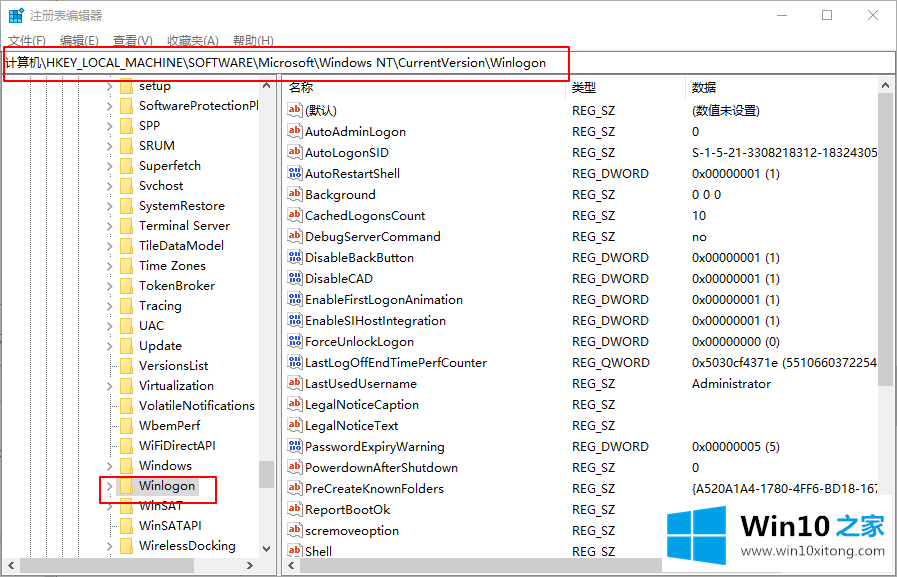Viewport: 897px width, 577px height.
Task: Open the 文件(F) menu
Action: coord(27,41)
